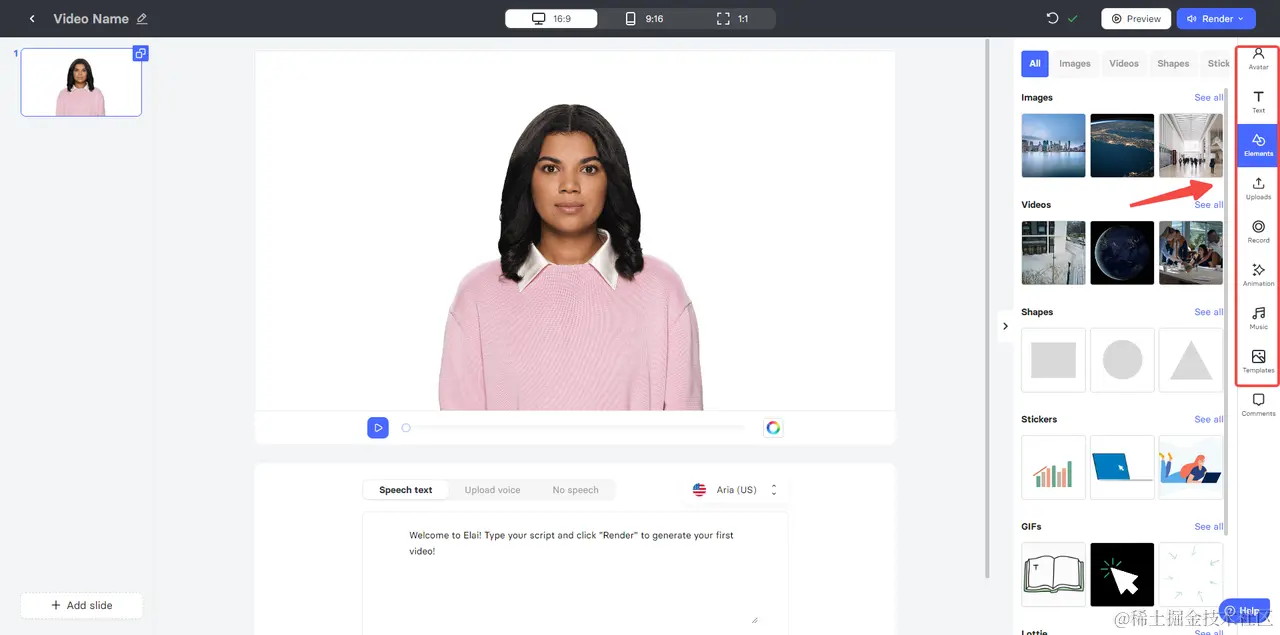Open the Record panel
1280x635 pixels.
pyautogui.click(x=1258, y=231)
